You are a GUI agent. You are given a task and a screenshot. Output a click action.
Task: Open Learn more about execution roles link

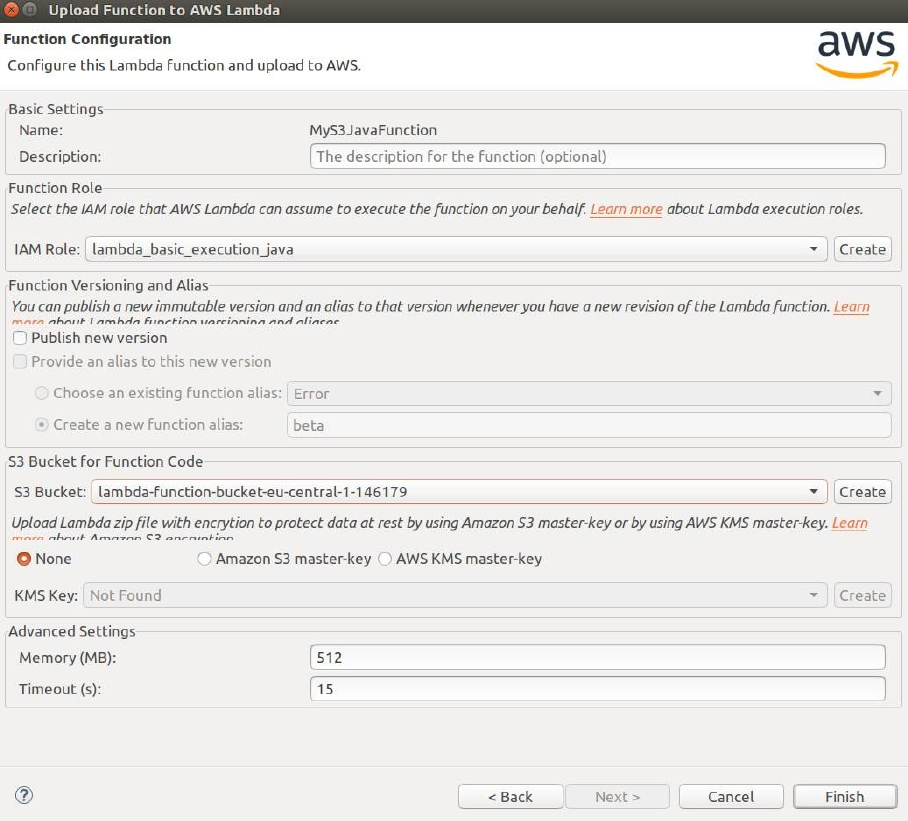626,209
